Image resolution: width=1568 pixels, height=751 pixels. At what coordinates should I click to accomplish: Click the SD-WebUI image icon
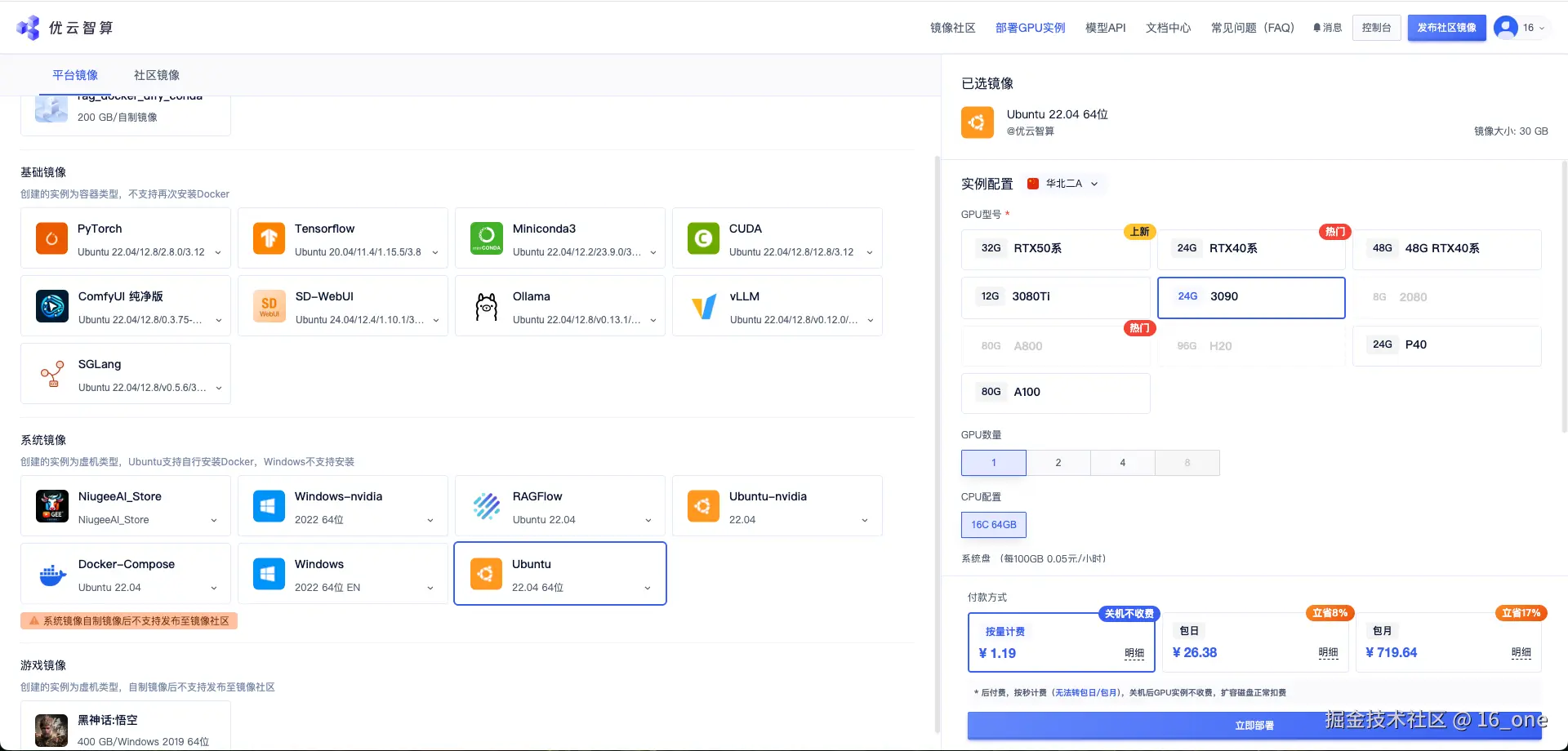point(269,306)
